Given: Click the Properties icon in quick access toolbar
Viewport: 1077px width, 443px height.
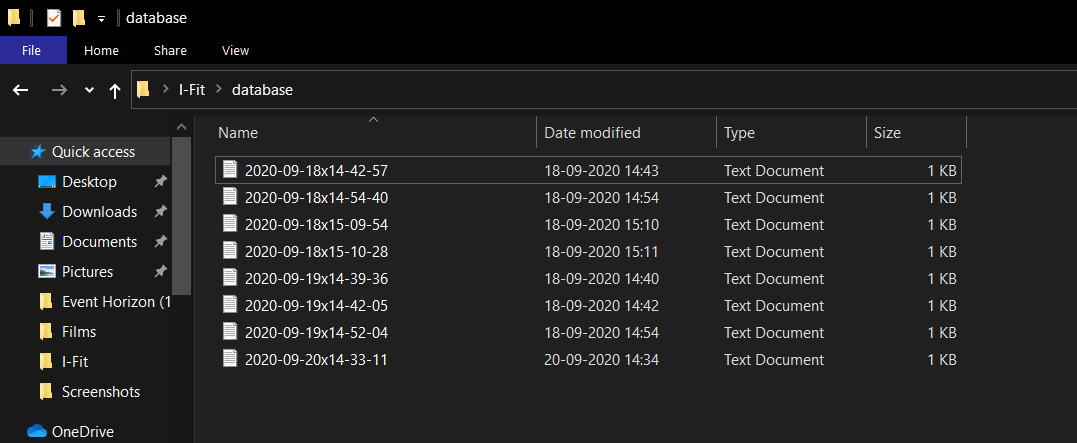Looking at the screenshot, I should coord(54,18).
